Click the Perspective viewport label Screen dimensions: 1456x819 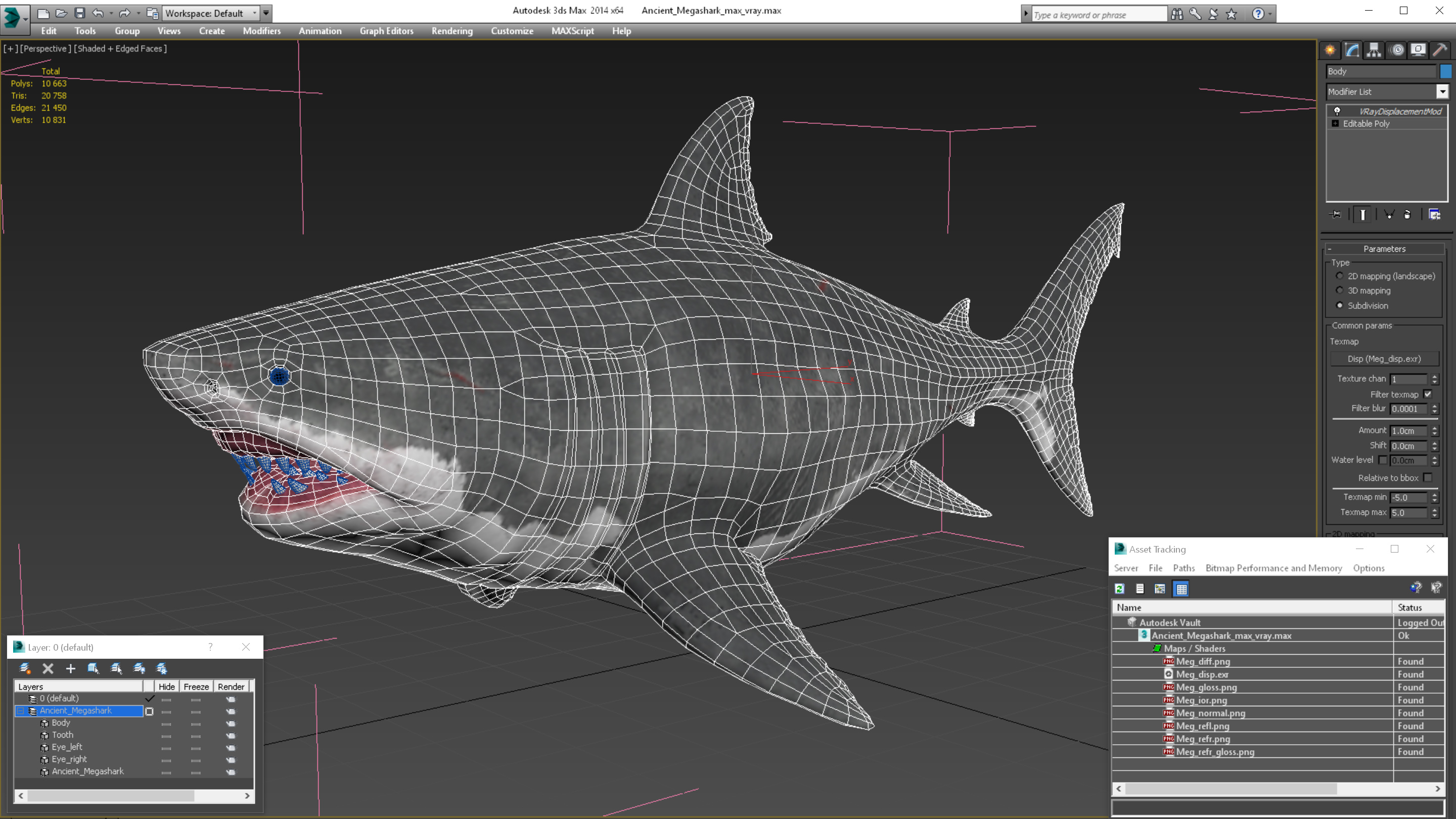coord(46,49)
